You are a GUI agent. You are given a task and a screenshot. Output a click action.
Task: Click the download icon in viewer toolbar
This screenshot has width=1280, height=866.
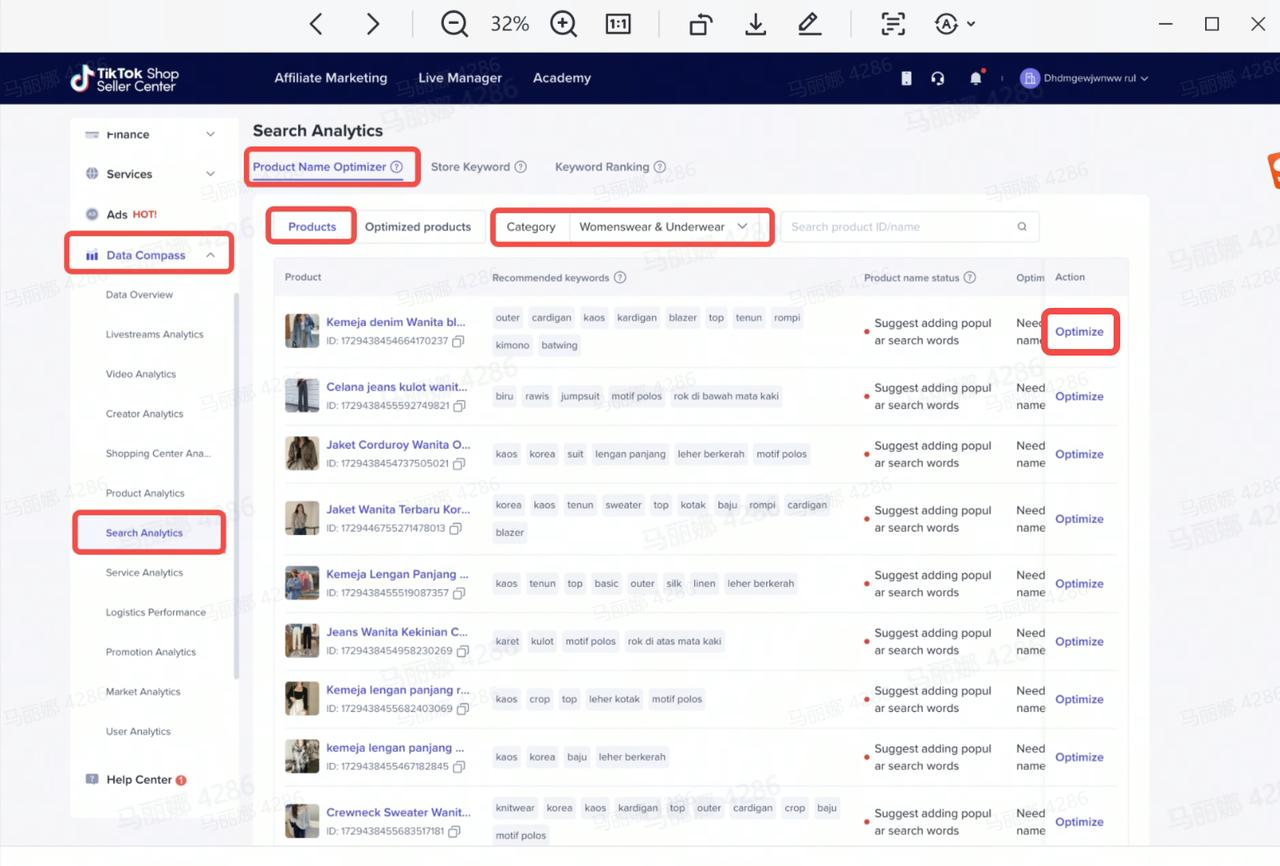point(756,24)
